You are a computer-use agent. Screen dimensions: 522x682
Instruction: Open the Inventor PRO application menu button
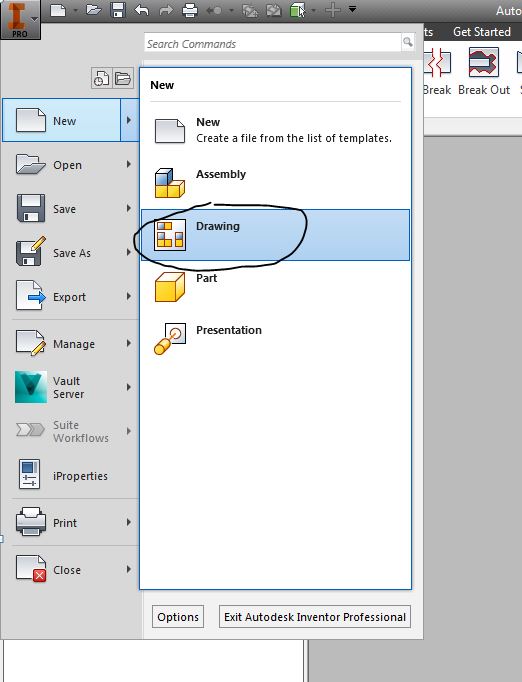click(20, 20)
